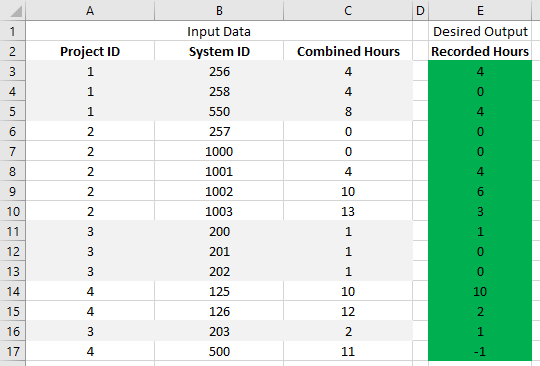Click System ID cell 1002
This screenshot has height=366, width=540.
[x=219, y=191]
